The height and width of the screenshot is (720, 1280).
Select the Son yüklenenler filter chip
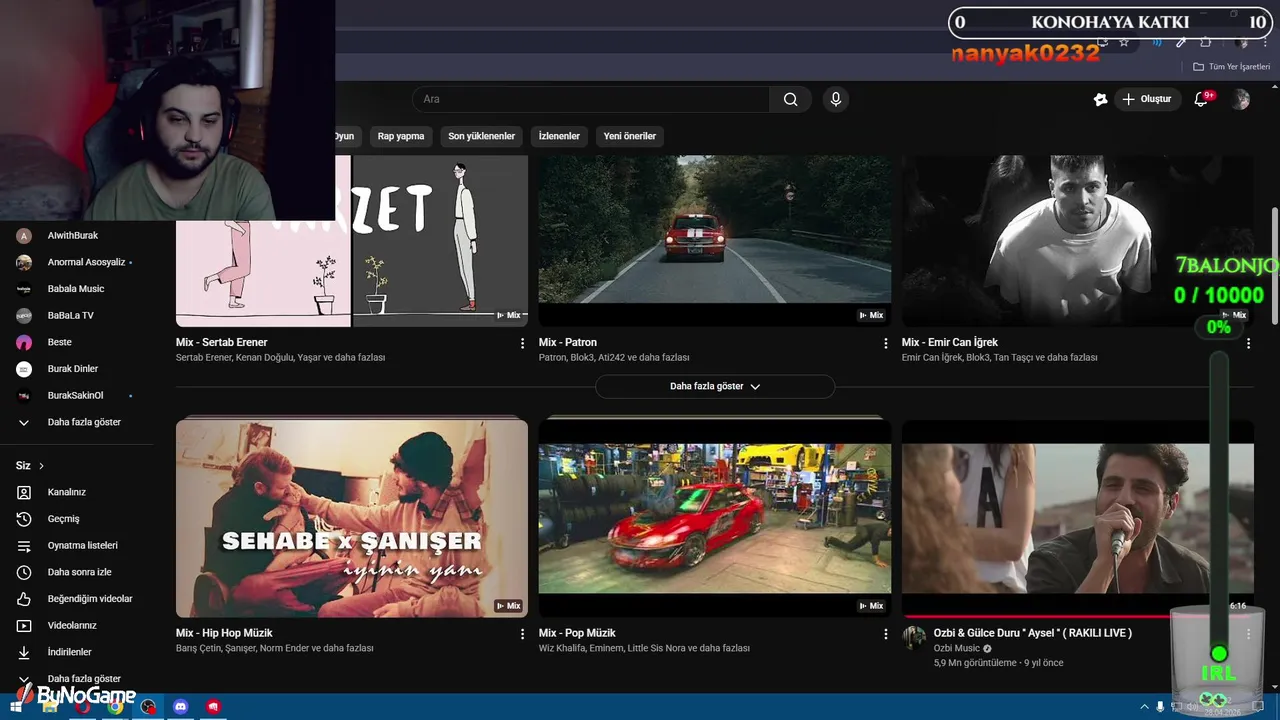coord(481,136)
